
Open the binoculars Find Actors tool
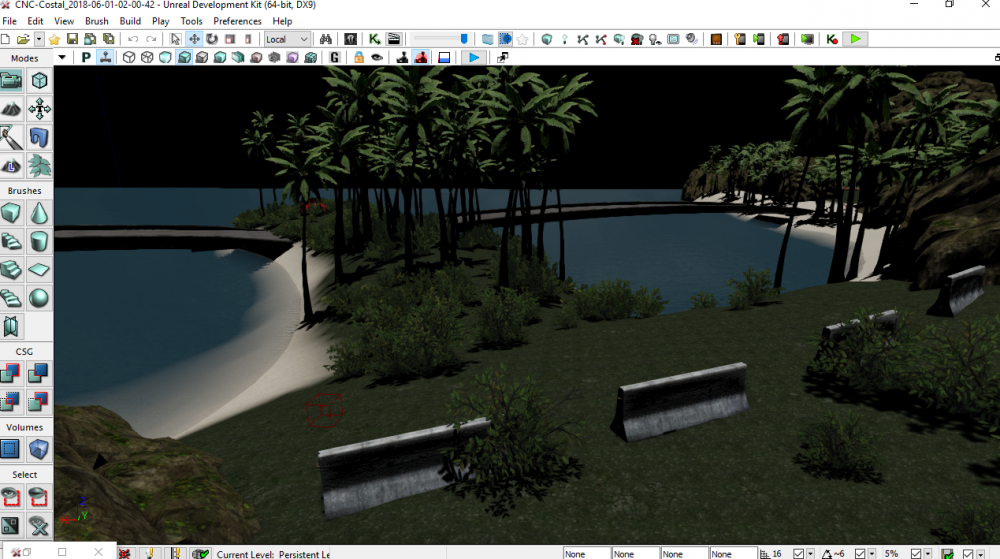point(326,40)
